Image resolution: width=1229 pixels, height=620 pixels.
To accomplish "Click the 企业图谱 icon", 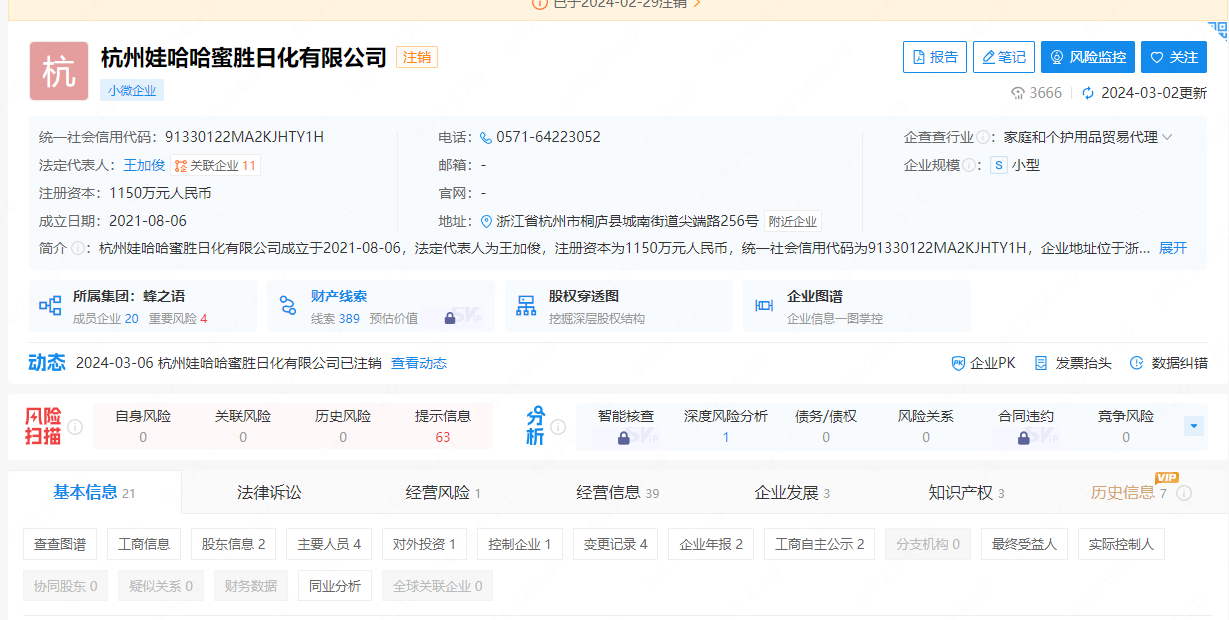I will (764, 306).
